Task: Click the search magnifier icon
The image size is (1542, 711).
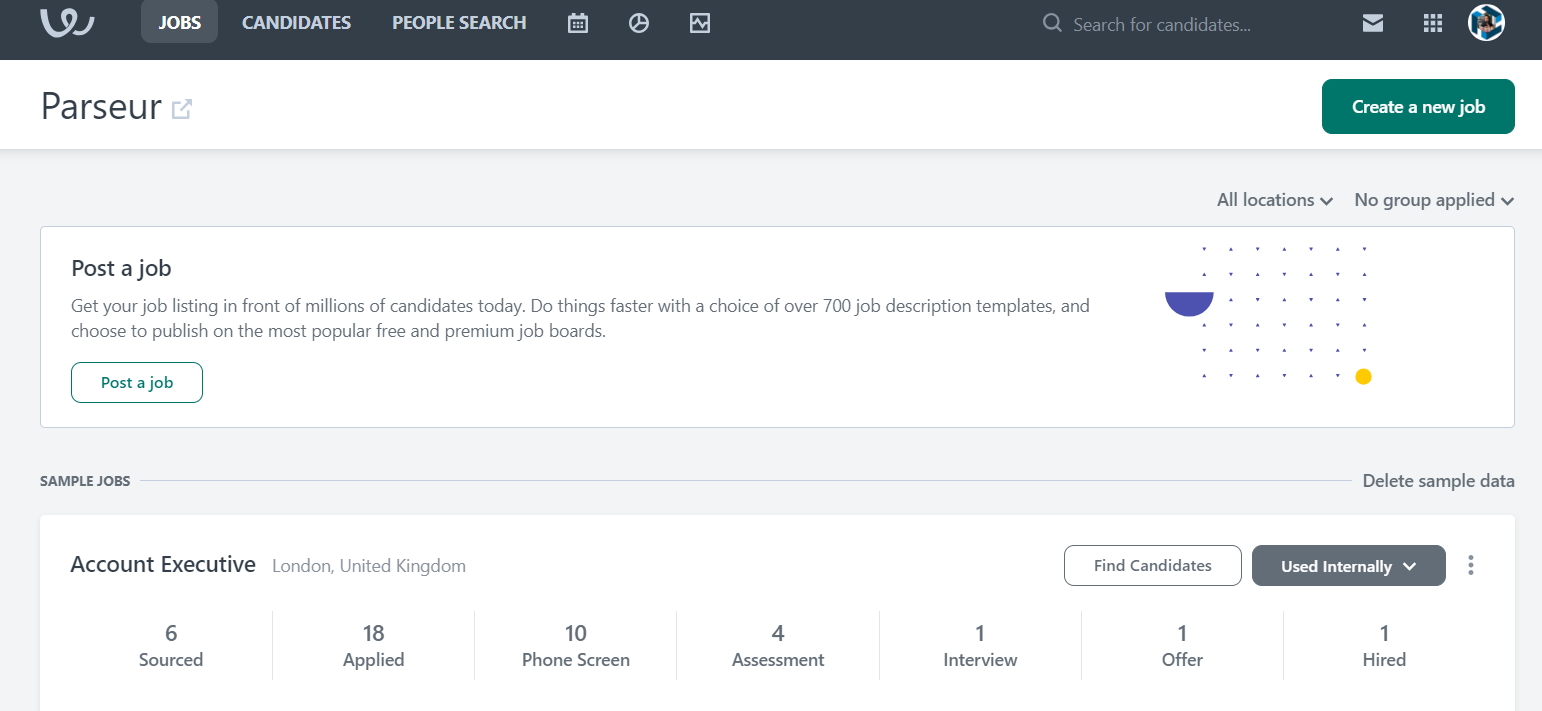Action: (1051, 22)
